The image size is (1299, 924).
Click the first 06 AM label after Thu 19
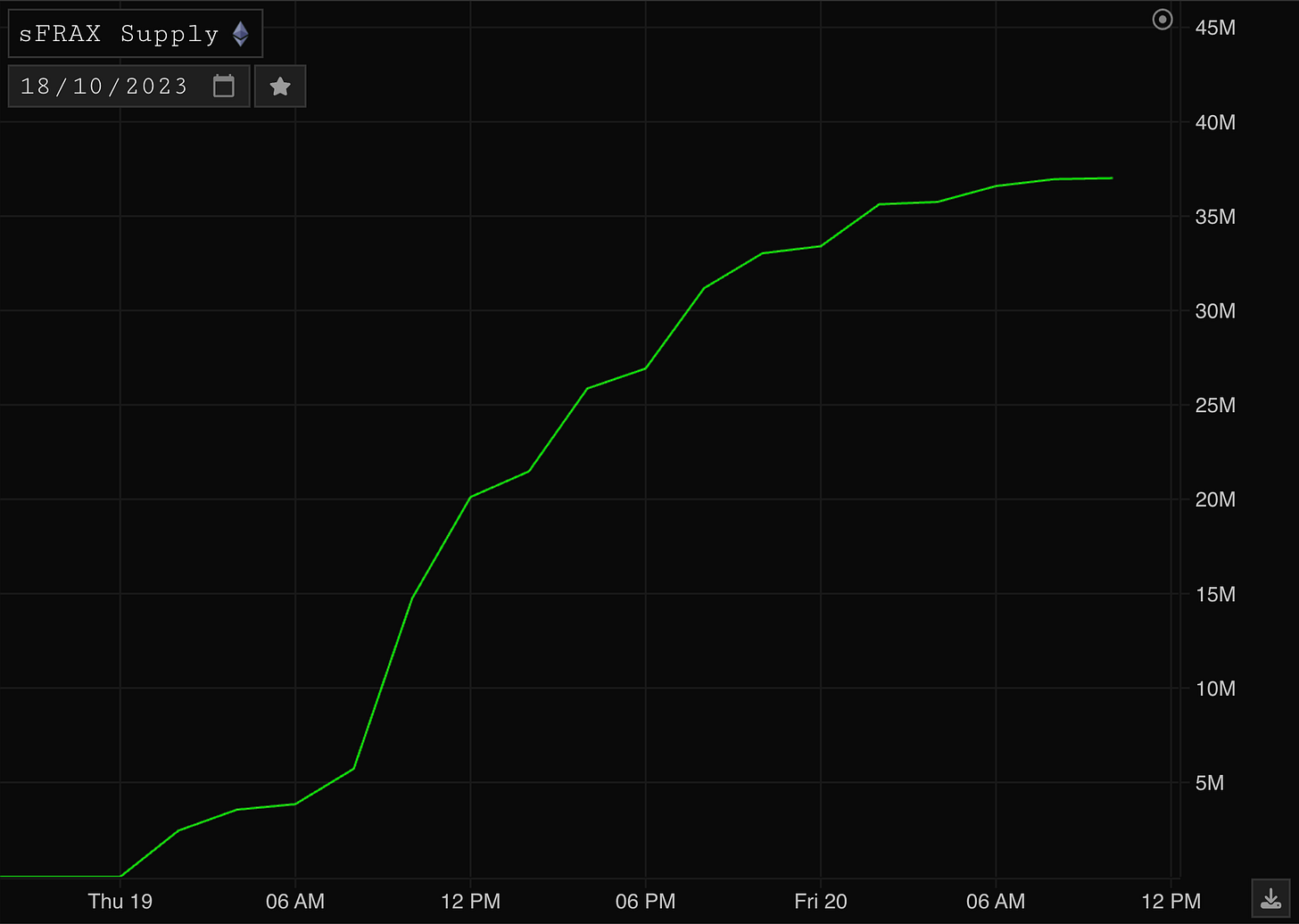click(295, 901)
